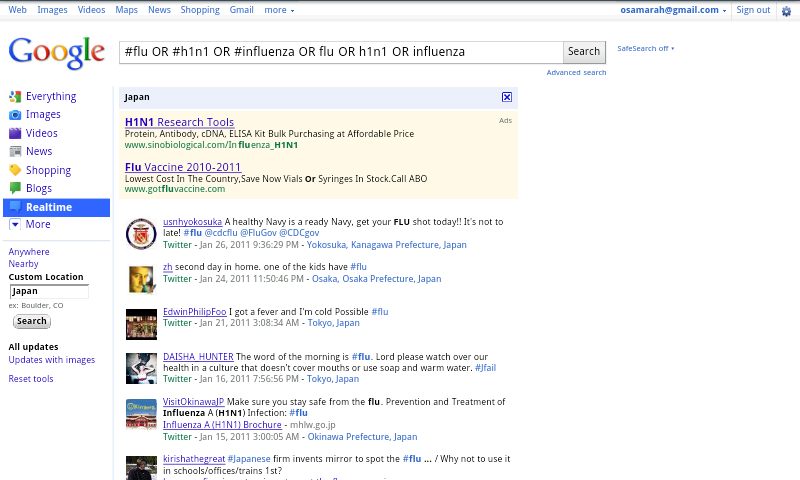Viewport: 800px width, 480px height.
Task: Click All updates filter text
Action: click(33, 347)
